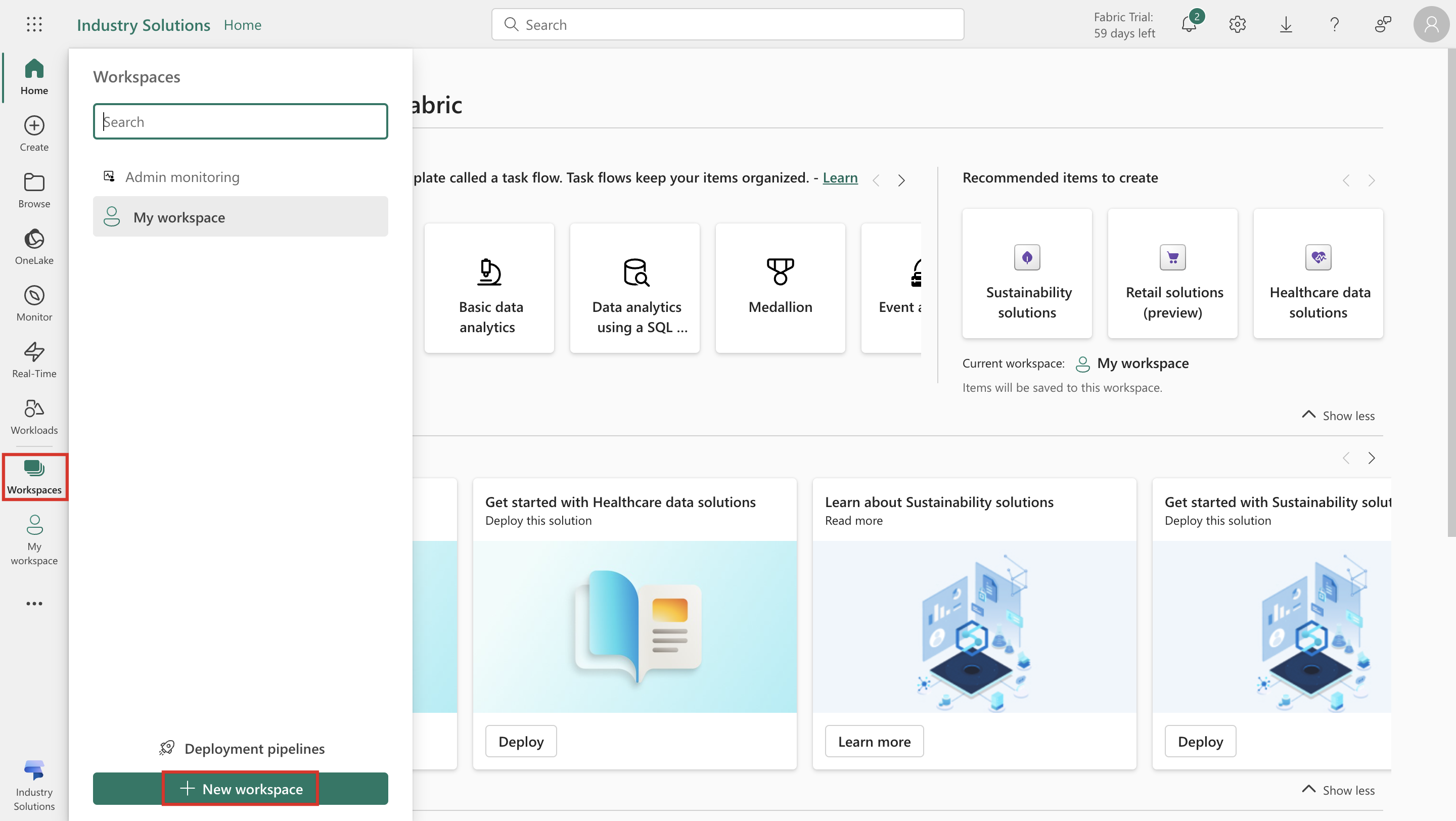
Task: Open My workspace from the left sidebar
Action: (34, 539)
